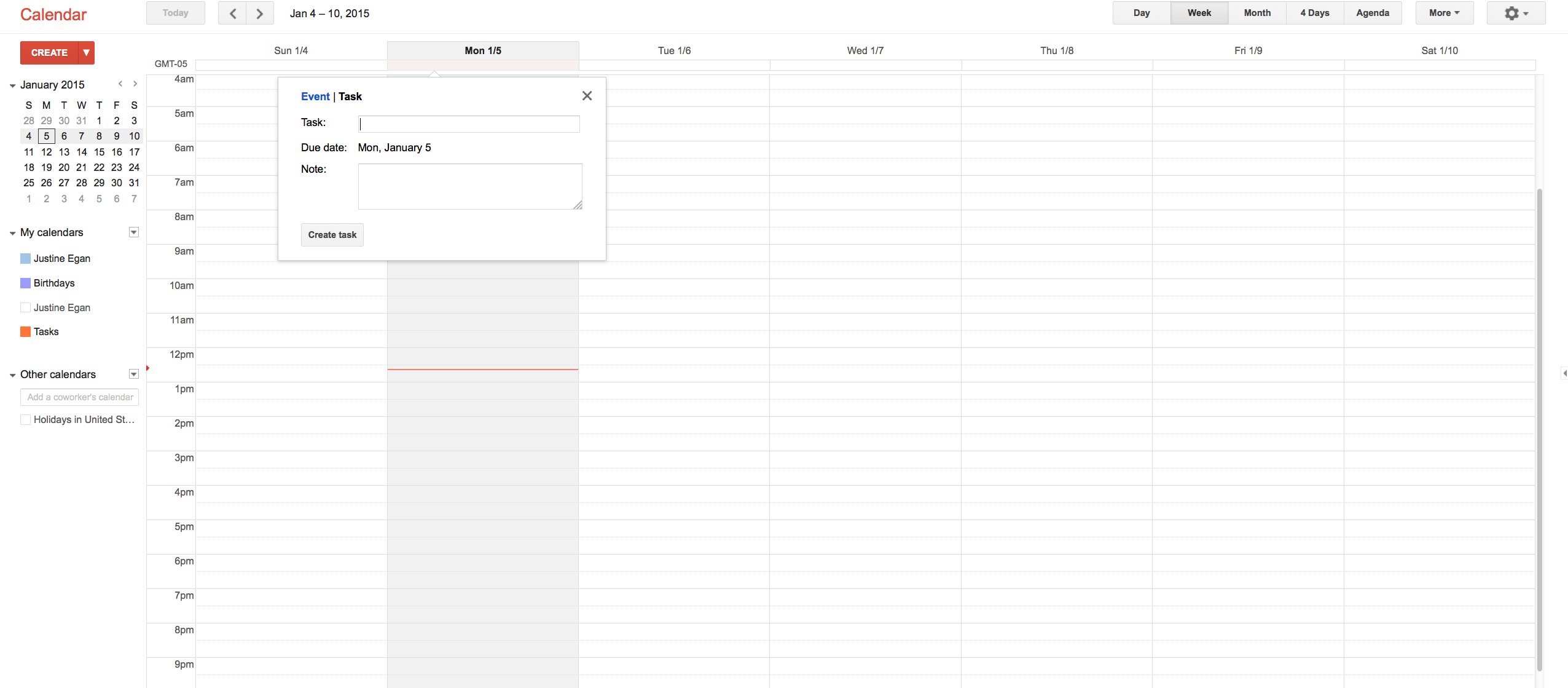Image resolution: width=1568 pixels, height=688 pixels.
Task: Open Other calendars options dropdown
Action: pos(133,374)
